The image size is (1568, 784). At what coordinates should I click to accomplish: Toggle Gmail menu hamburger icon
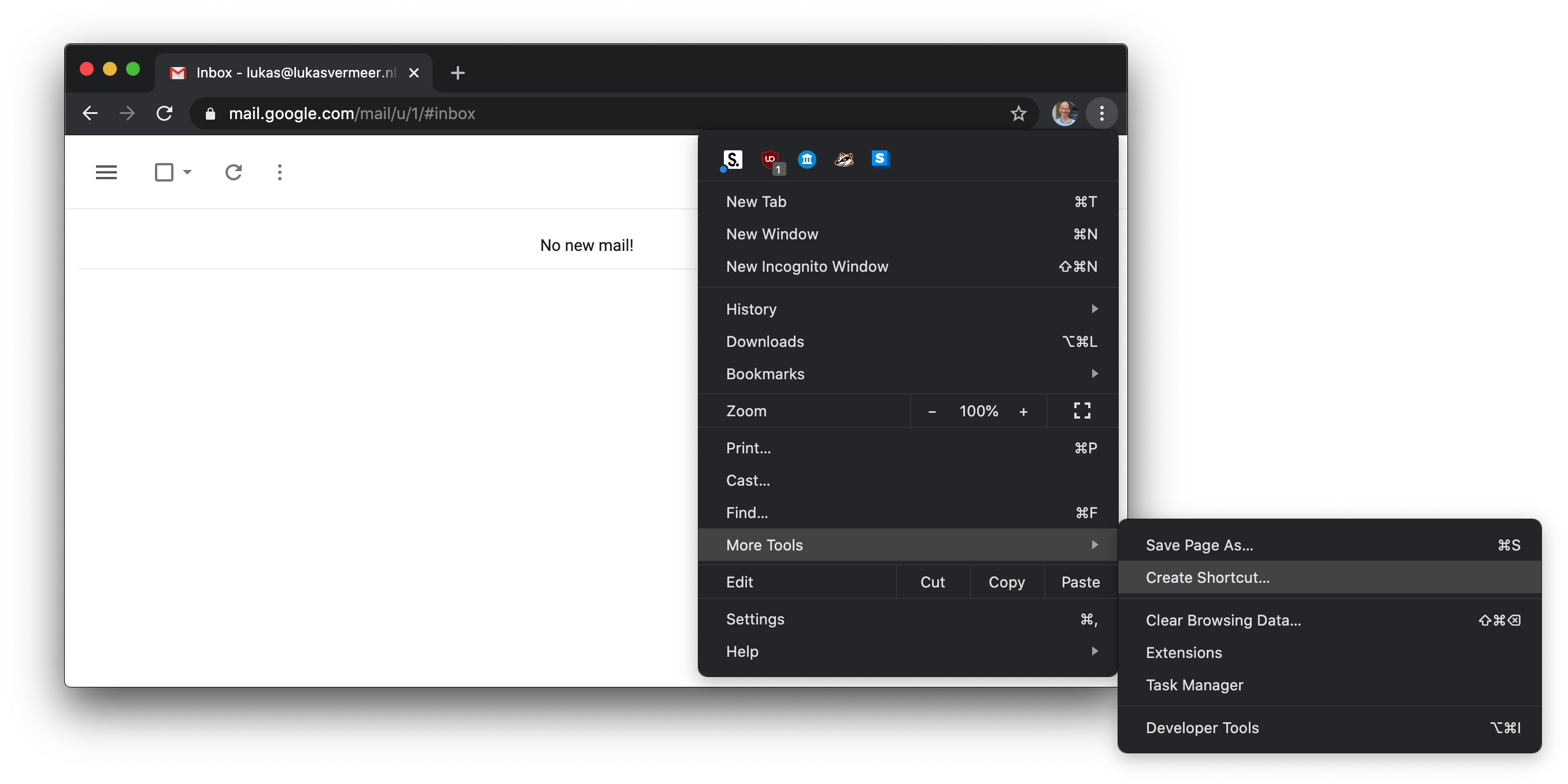coord(107,172)
